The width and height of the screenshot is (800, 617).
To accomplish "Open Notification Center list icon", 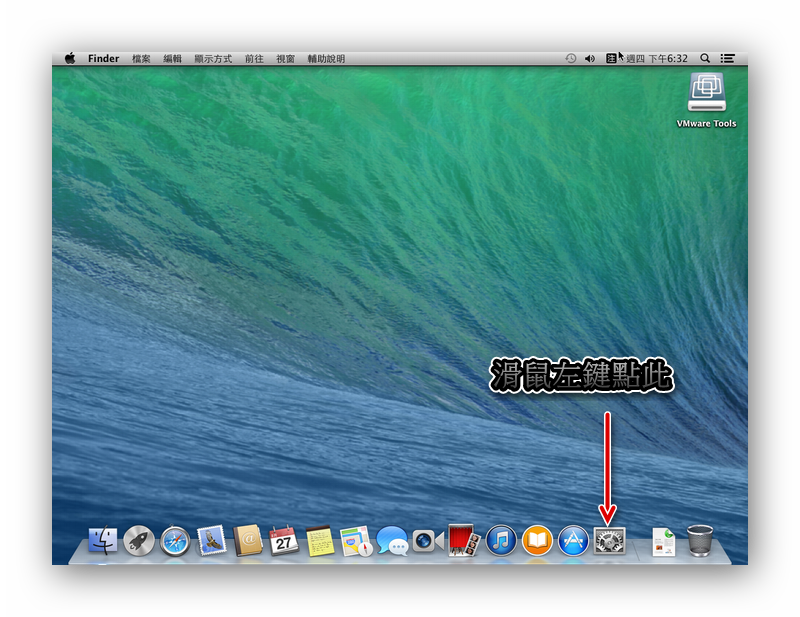I will [x=728, y=59].
